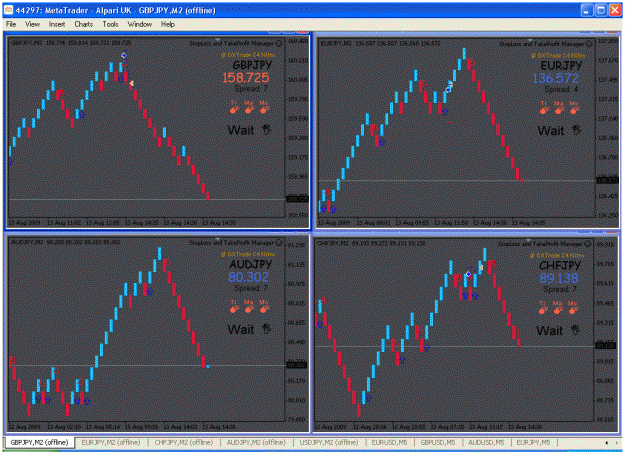Screen dimensions: 625x452
Task: Click the Tr bomb icon on CHFJPY chart
Action: pos(542,309)
